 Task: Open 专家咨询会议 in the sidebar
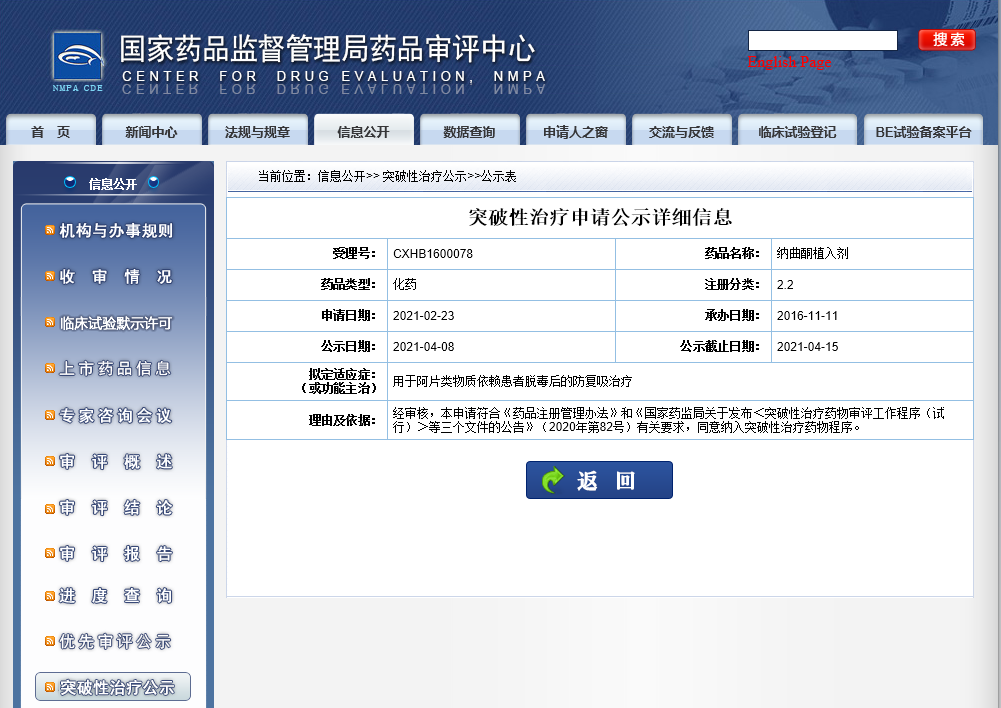pos(116,416)
